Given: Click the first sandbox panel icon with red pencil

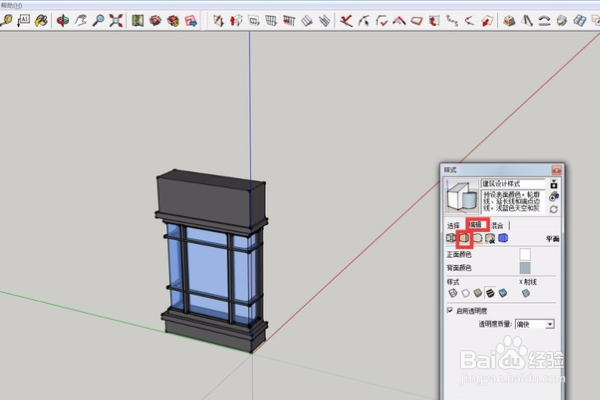Looking at the screenshot, I should (218, 20).
